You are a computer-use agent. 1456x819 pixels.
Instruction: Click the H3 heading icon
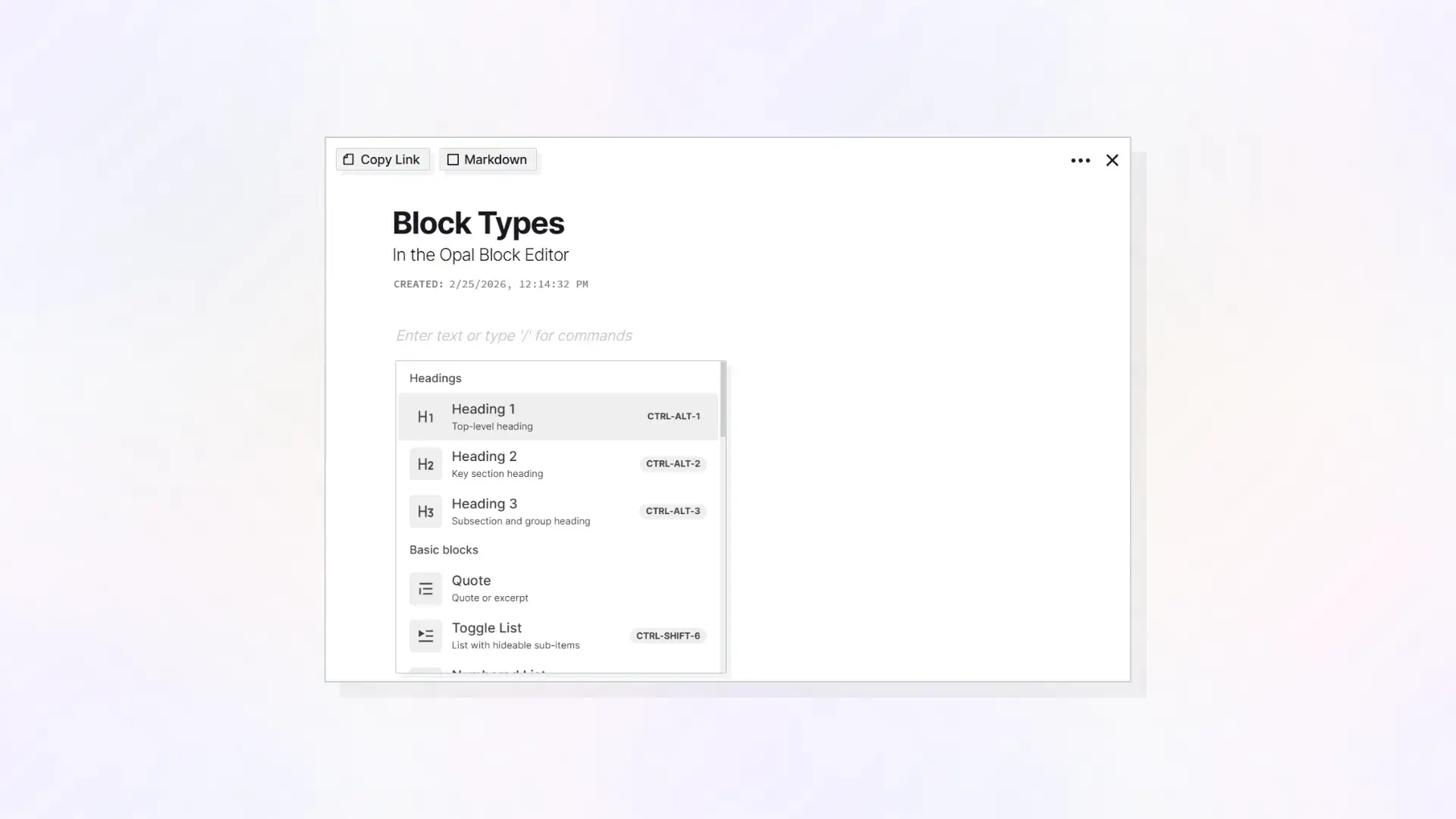425,511
